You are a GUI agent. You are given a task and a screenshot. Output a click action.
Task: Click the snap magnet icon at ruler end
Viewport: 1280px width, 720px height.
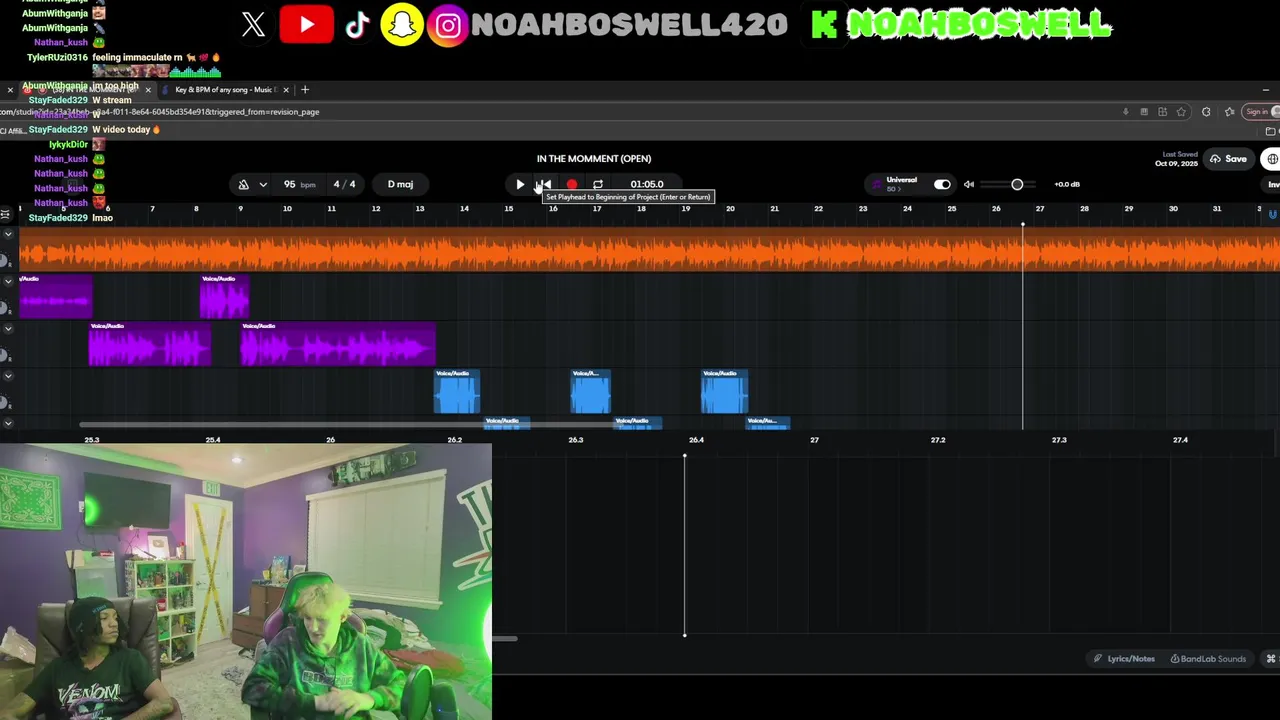click(x=1273, y=214)
